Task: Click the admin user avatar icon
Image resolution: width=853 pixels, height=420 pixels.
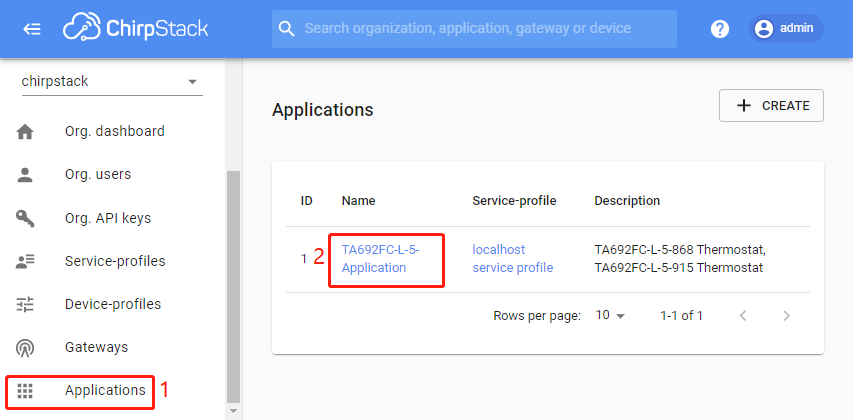Action: point(764,29)
